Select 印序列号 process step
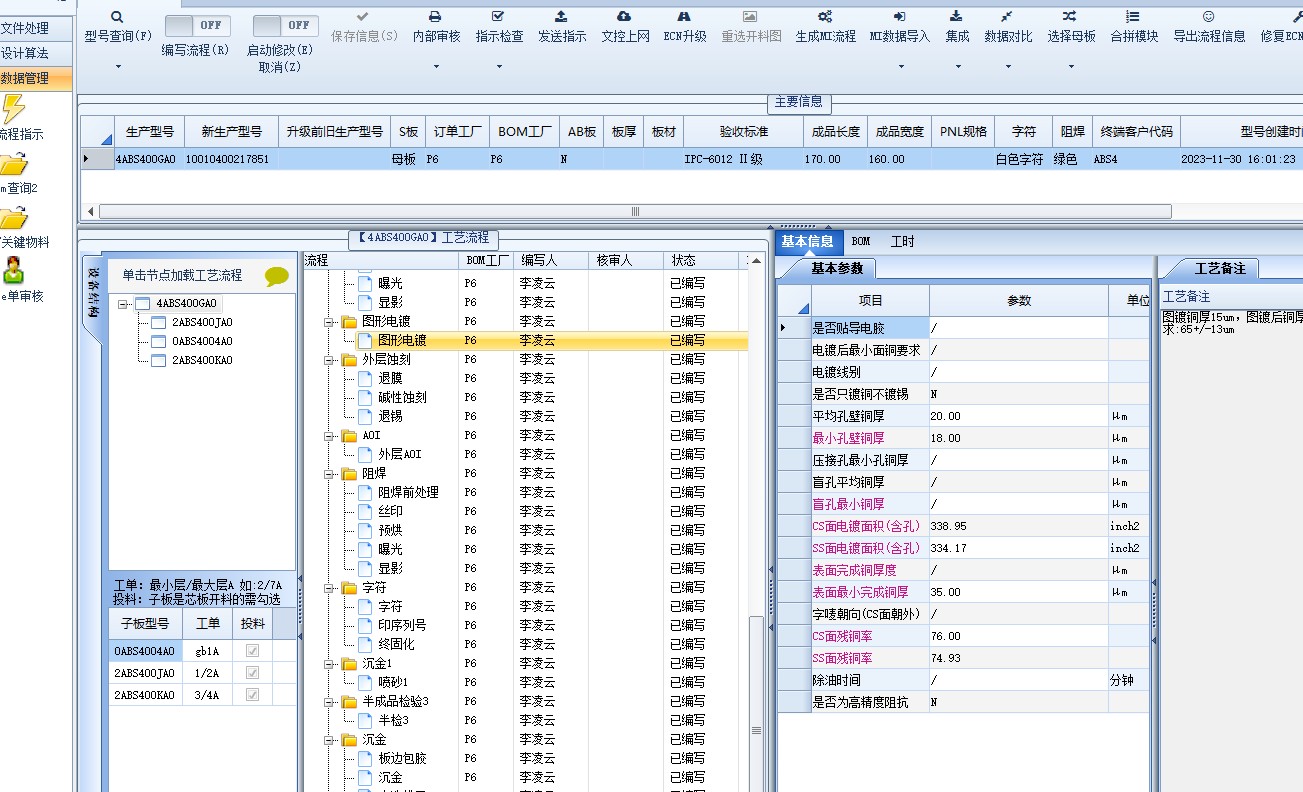Screen dimensions: 1303x792 click(402, 626)
